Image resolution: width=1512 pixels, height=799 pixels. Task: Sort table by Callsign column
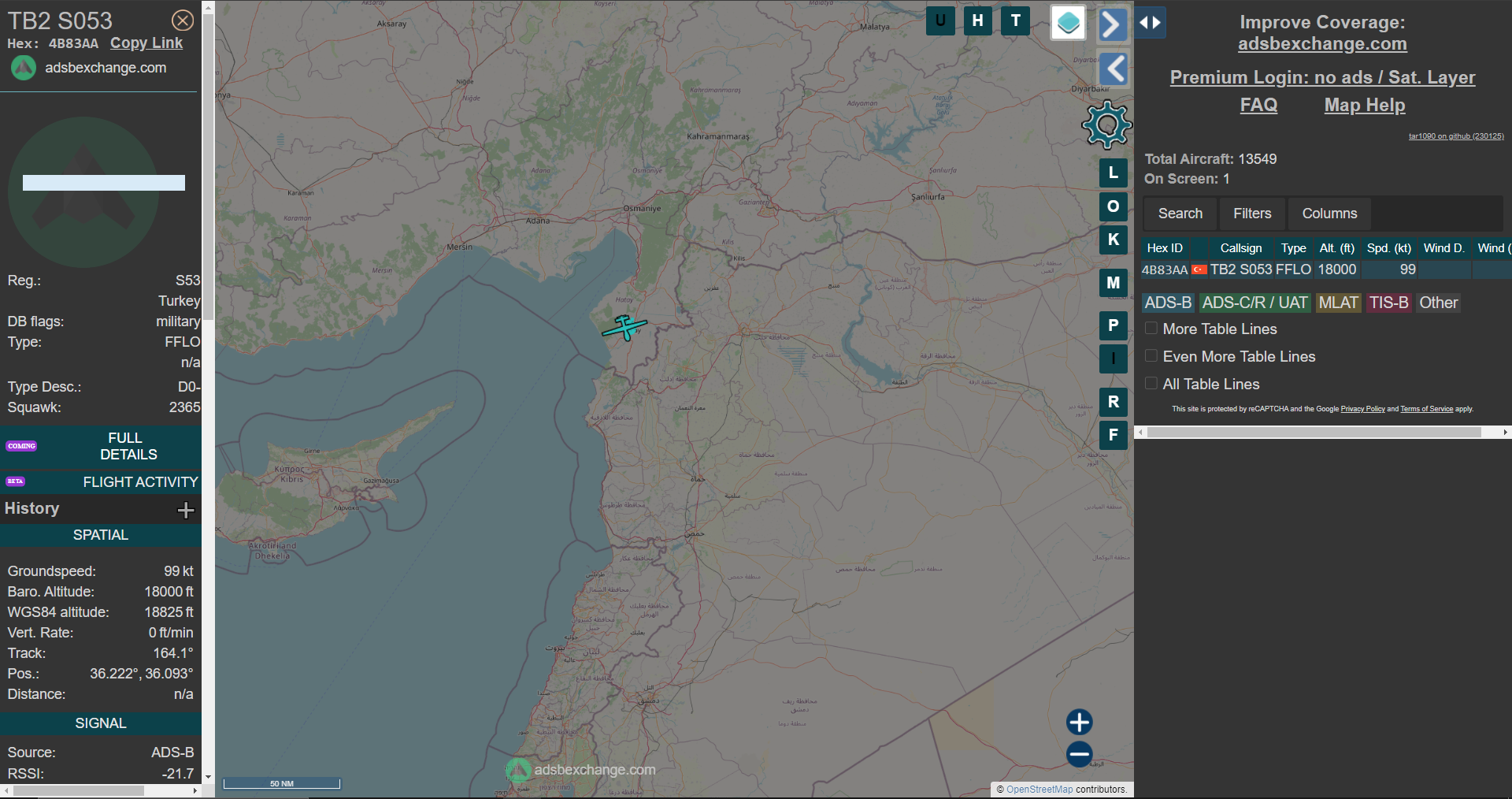[1241, 248]
